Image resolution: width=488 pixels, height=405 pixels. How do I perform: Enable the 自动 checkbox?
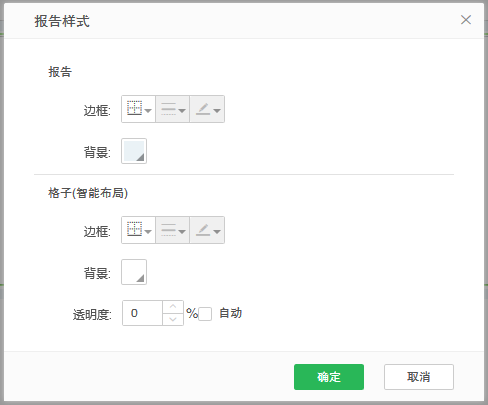pos(205,314)
